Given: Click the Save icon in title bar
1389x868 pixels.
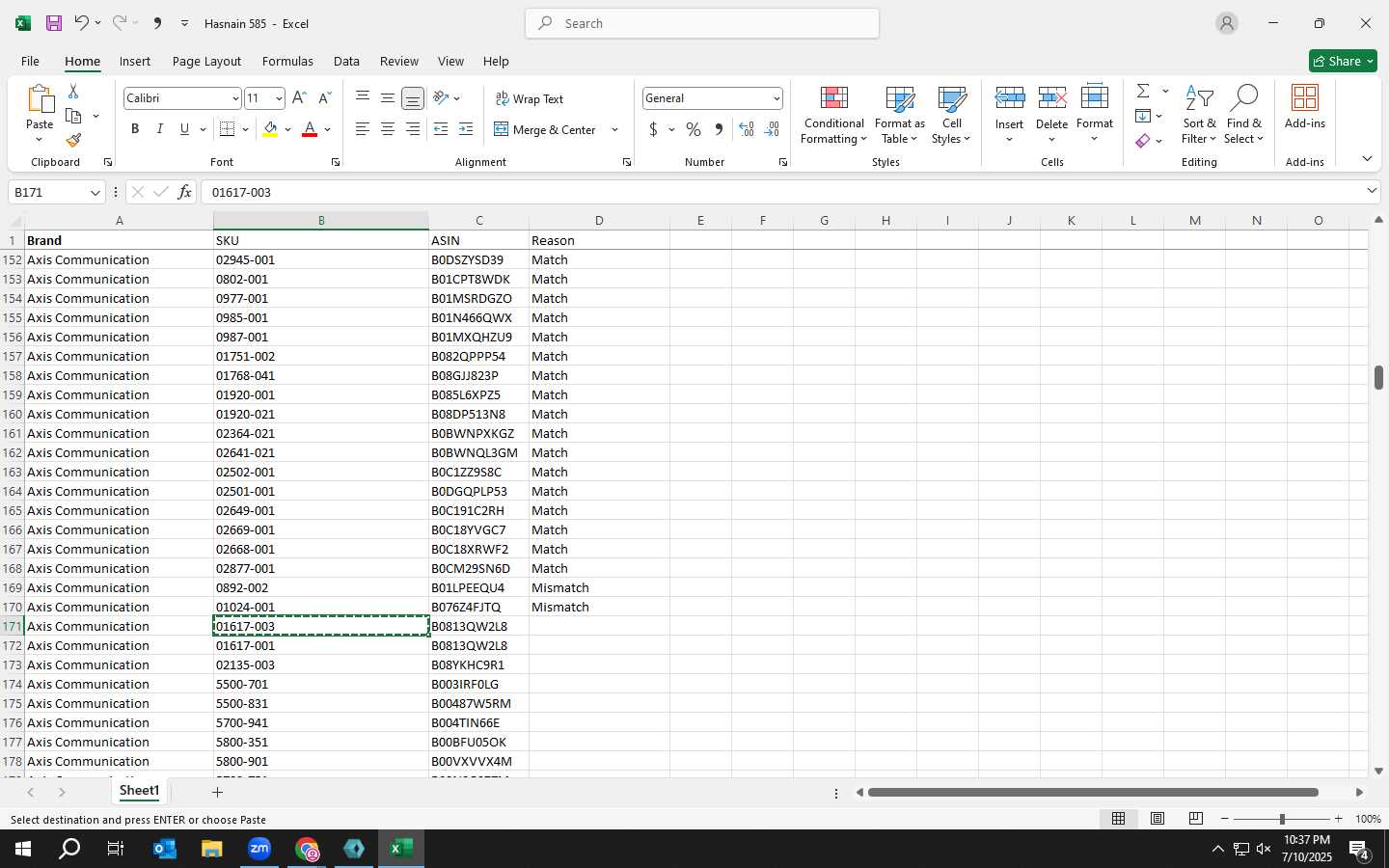Looking at the screenshot, I should pos(54,23).
